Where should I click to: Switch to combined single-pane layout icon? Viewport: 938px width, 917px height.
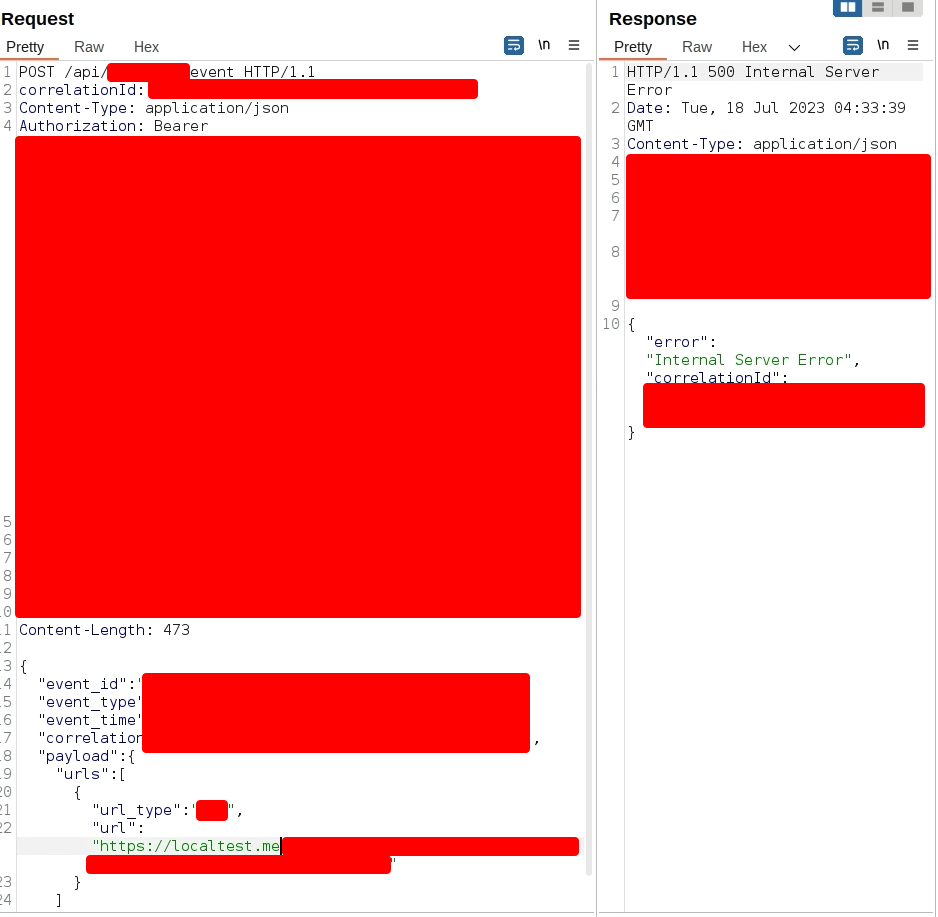pyautogui.click(x=907, y=8)
